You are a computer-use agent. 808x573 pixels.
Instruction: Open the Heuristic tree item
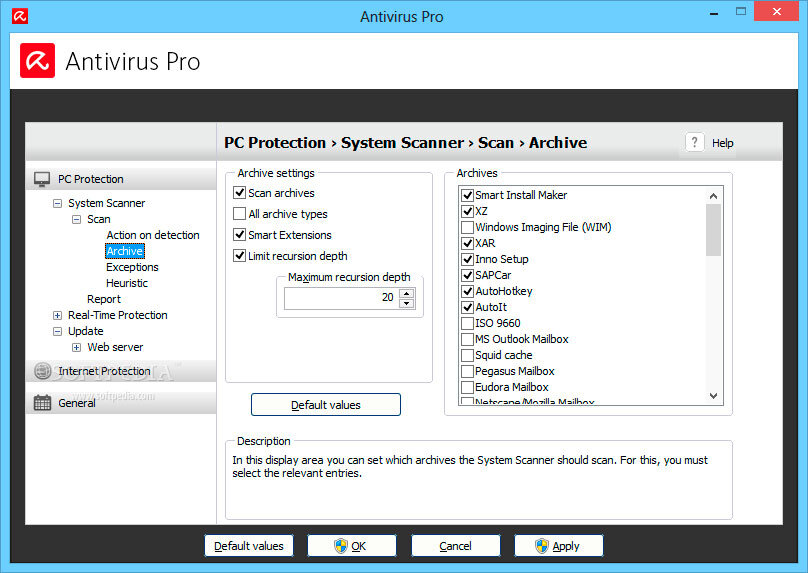coord(127,283)
